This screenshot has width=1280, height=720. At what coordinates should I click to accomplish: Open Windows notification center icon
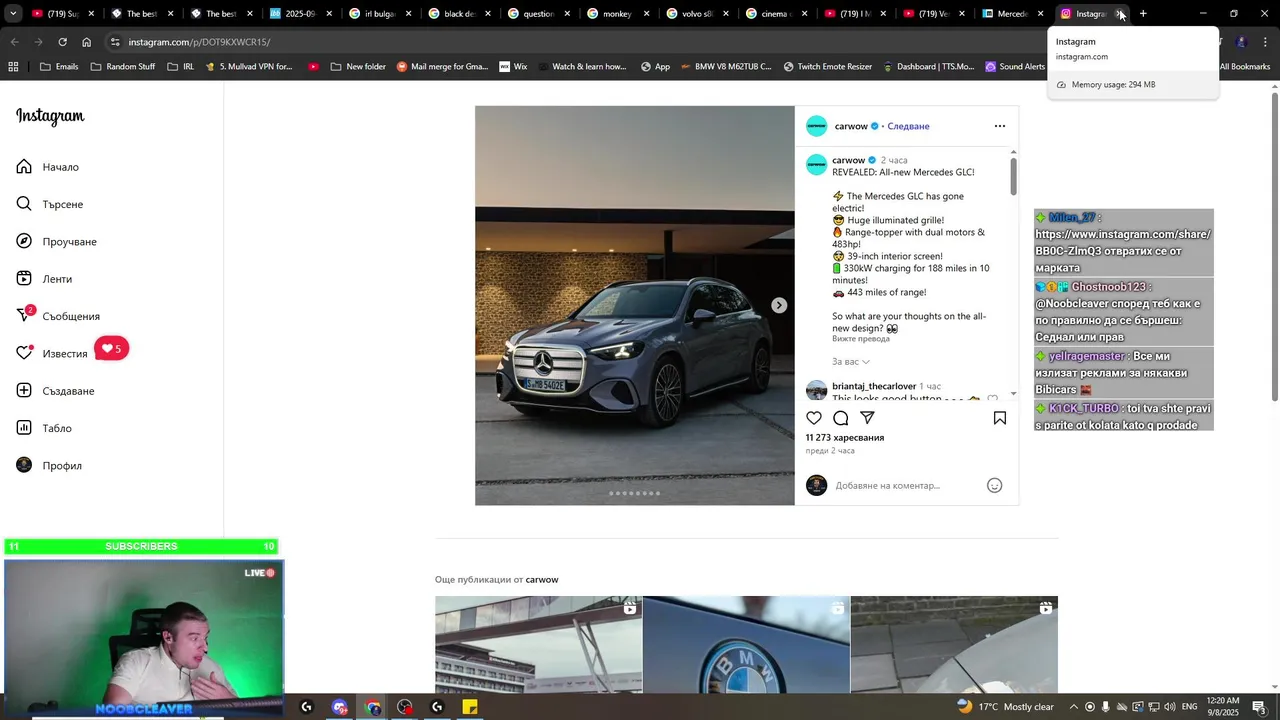point(1259,707)
